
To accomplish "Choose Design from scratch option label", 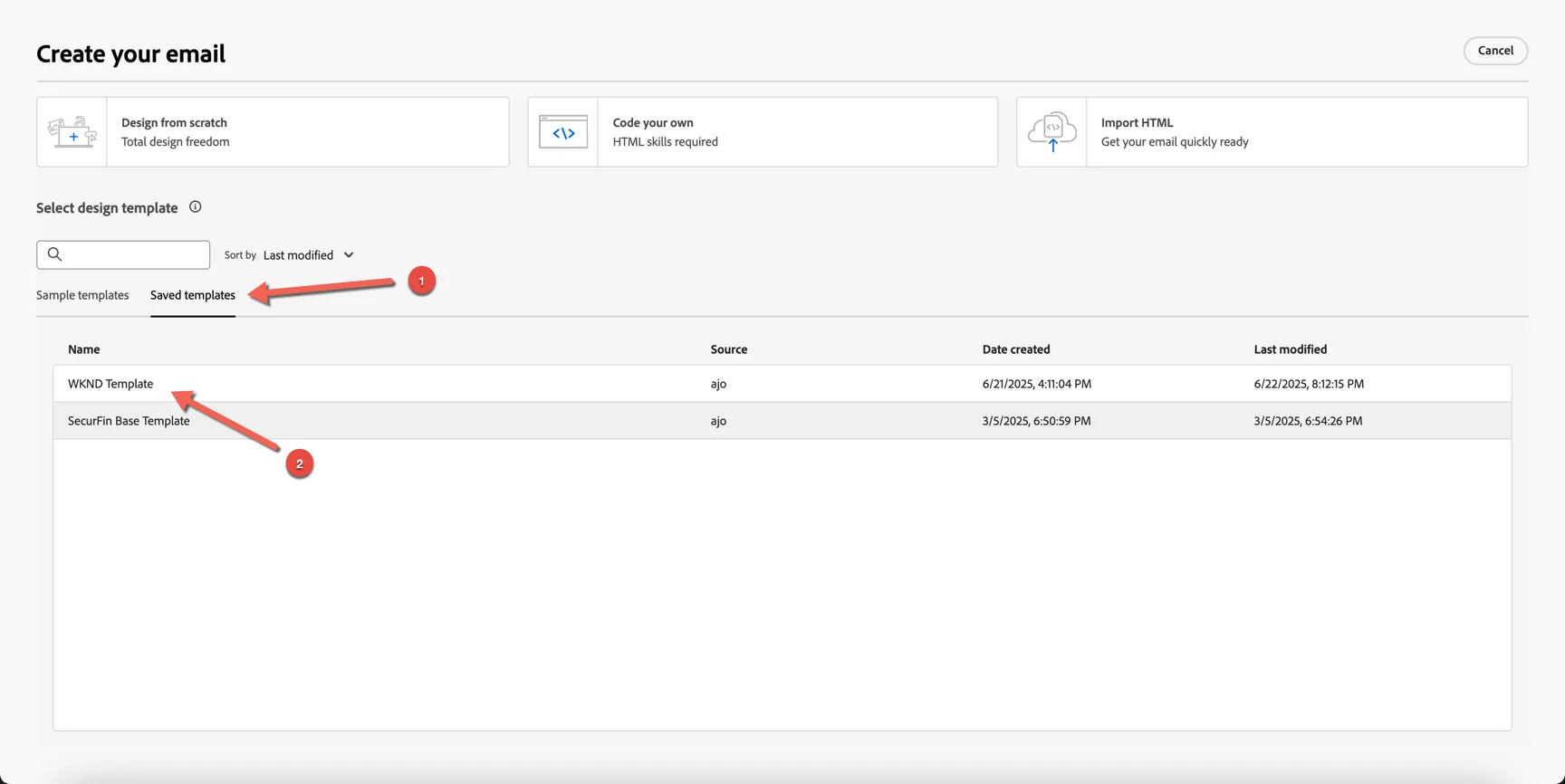I will coord(174,122).
